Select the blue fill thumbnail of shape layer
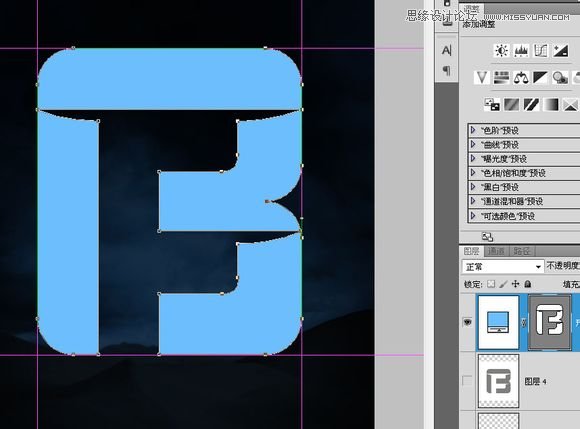This screenshot has width=580, height=429. click(498, 322)
